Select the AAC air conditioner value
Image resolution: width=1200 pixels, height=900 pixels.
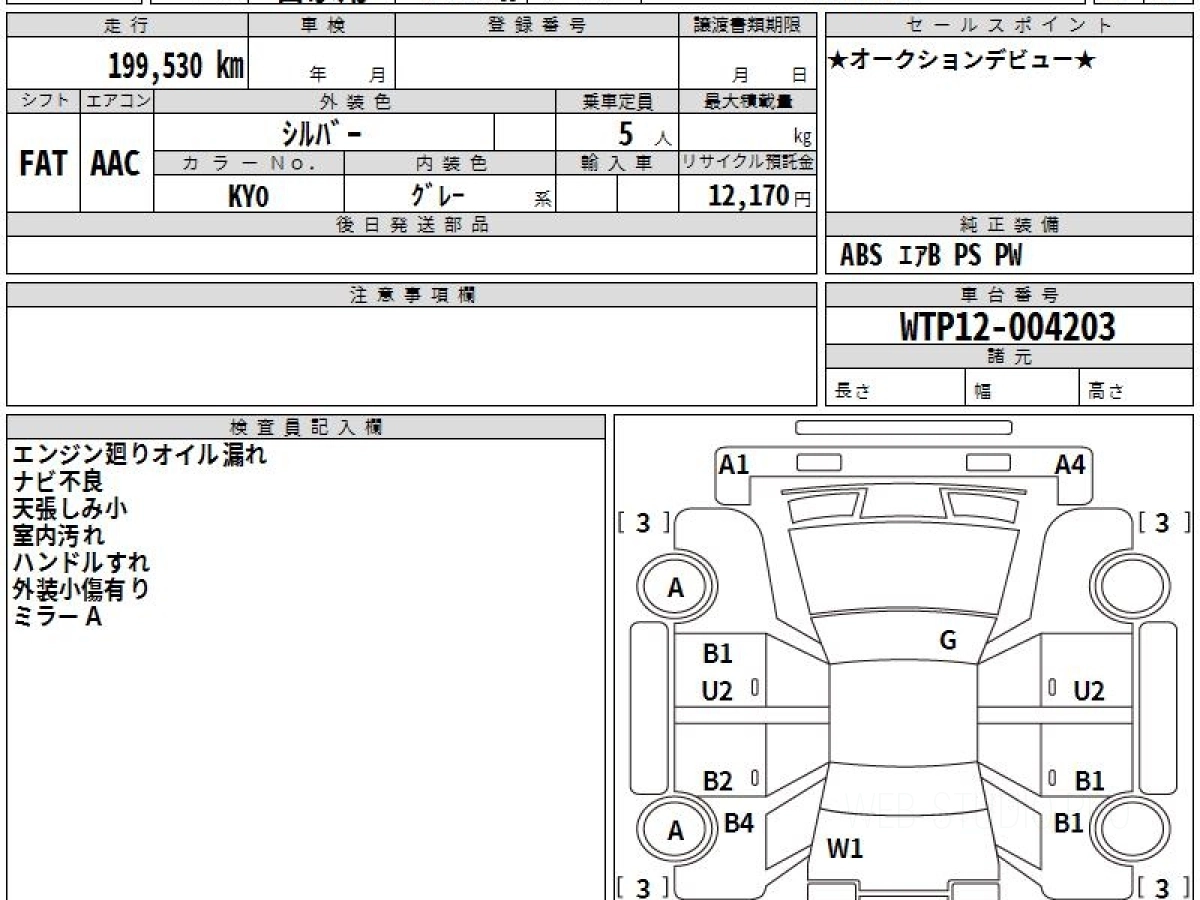116,163
